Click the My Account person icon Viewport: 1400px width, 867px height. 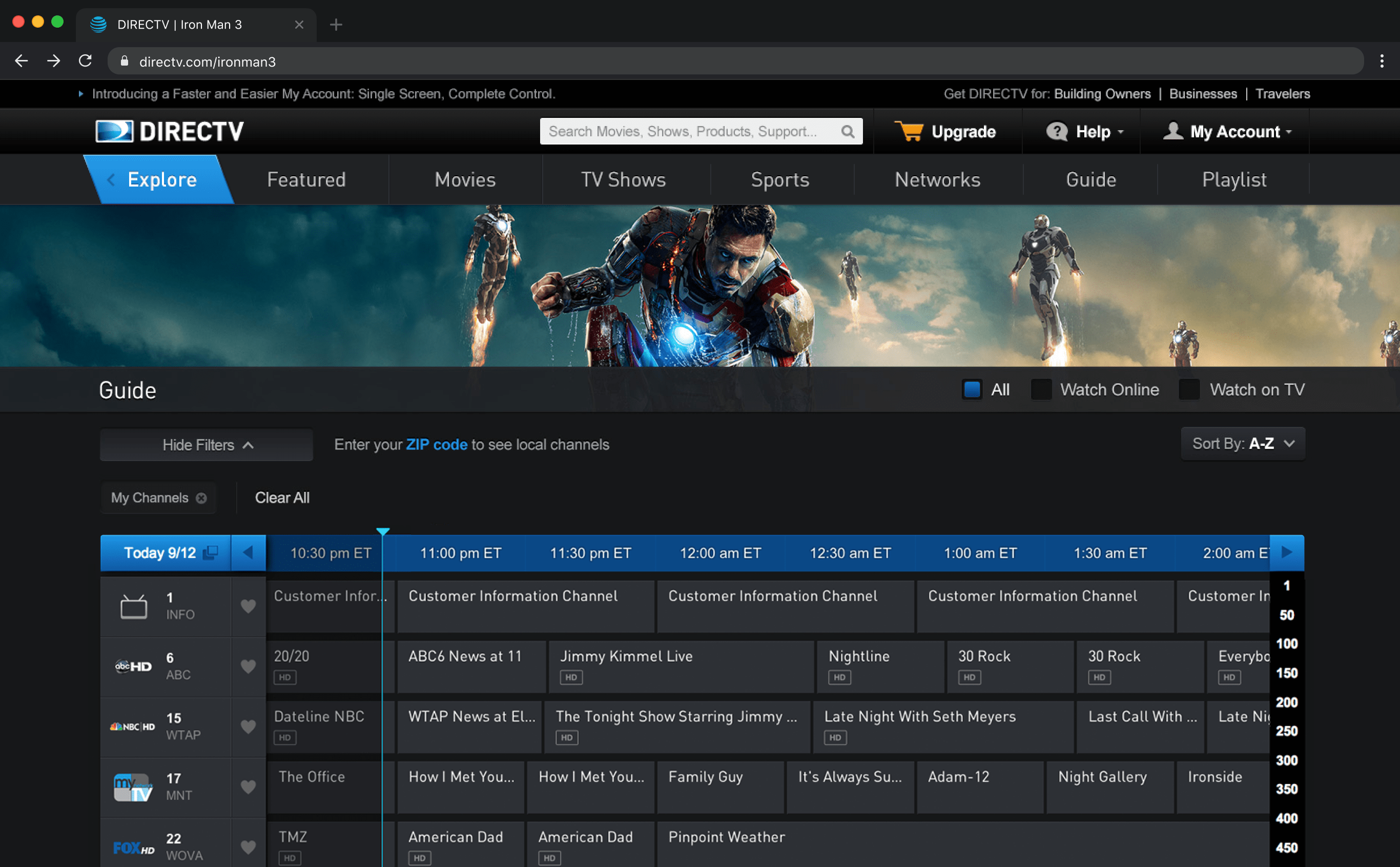1173,131
